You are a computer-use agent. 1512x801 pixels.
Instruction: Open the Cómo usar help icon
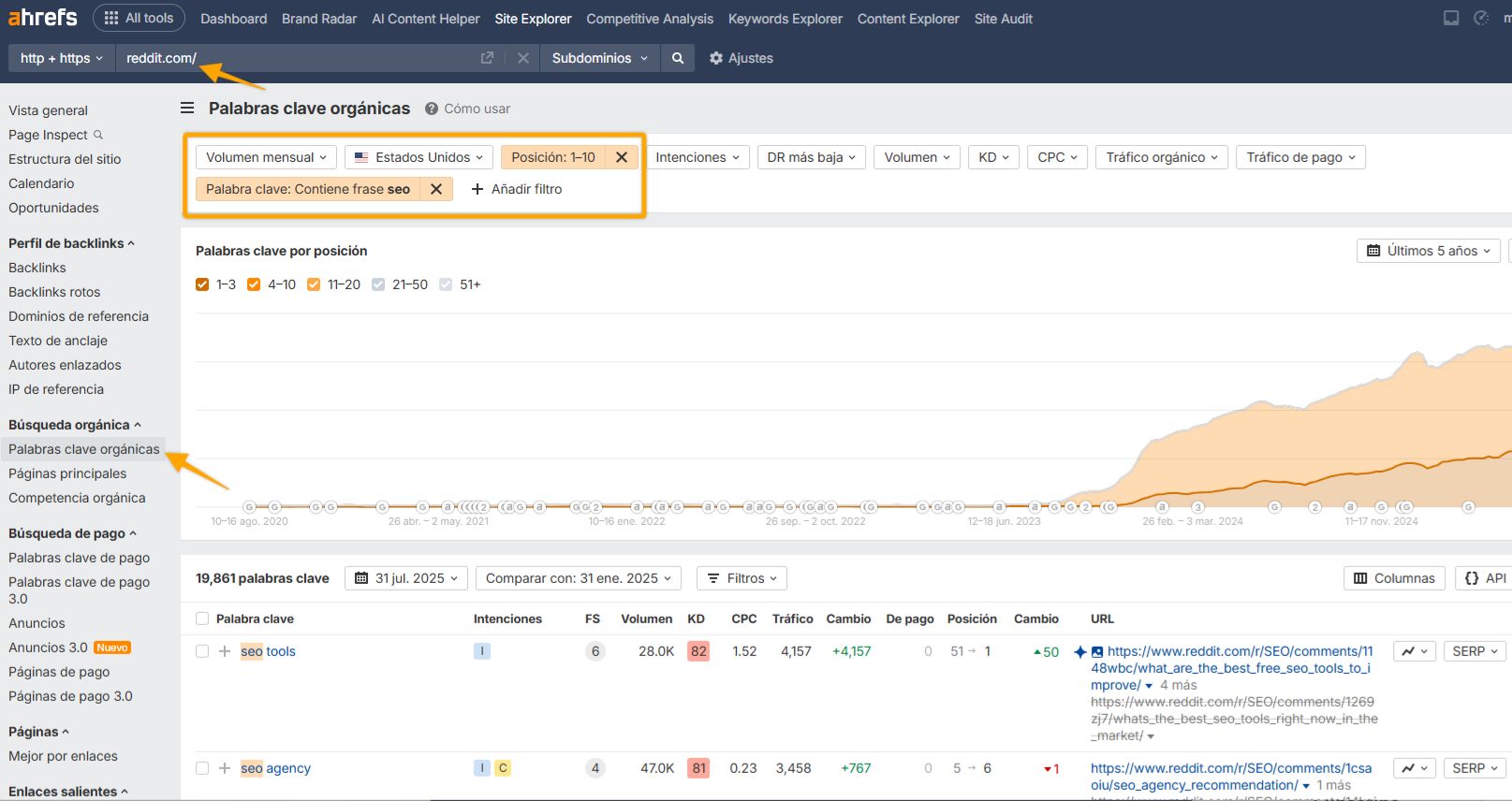pos(432,109)
